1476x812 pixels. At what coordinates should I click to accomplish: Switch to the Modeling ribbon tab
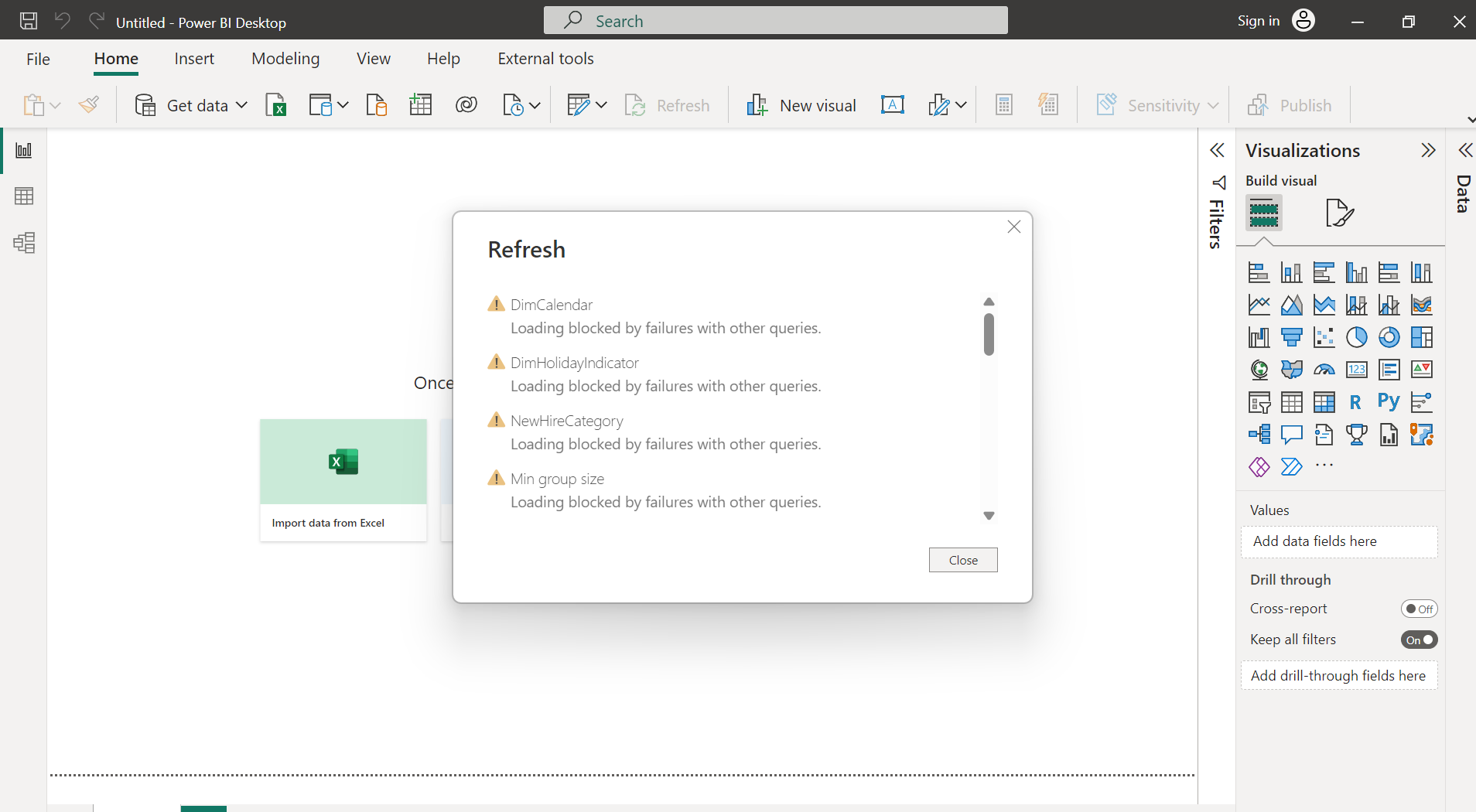(x=285, y=58)
